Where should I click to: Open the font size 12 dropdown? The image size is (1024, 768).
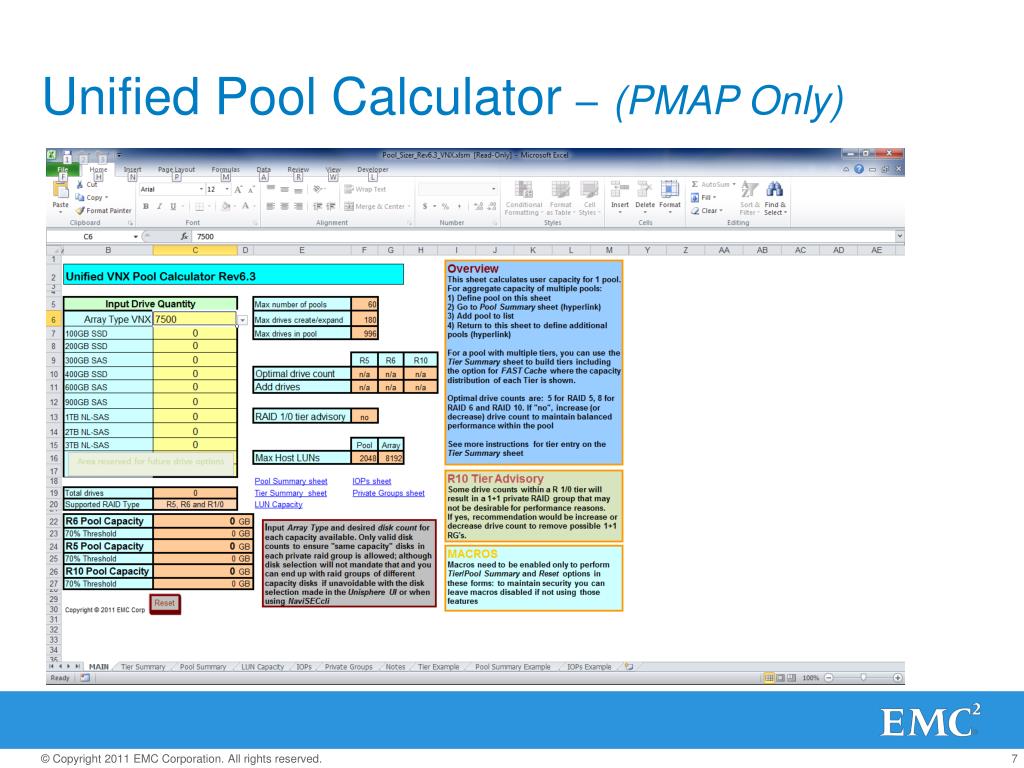pos(227,189)
